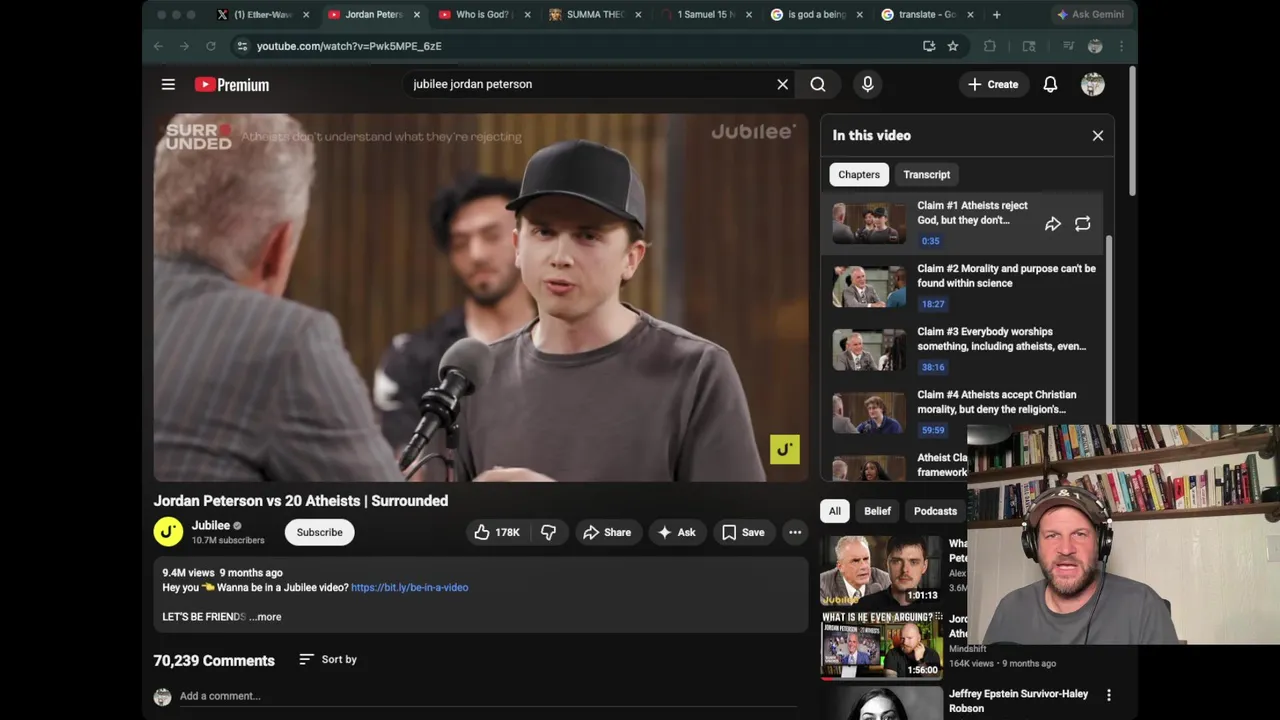The width and height of the screenshot is (1280, 720).
Task: Open 'WHAT IS HE EVEN ARGUING?' video thumbnail
Action: pos(881,645)
